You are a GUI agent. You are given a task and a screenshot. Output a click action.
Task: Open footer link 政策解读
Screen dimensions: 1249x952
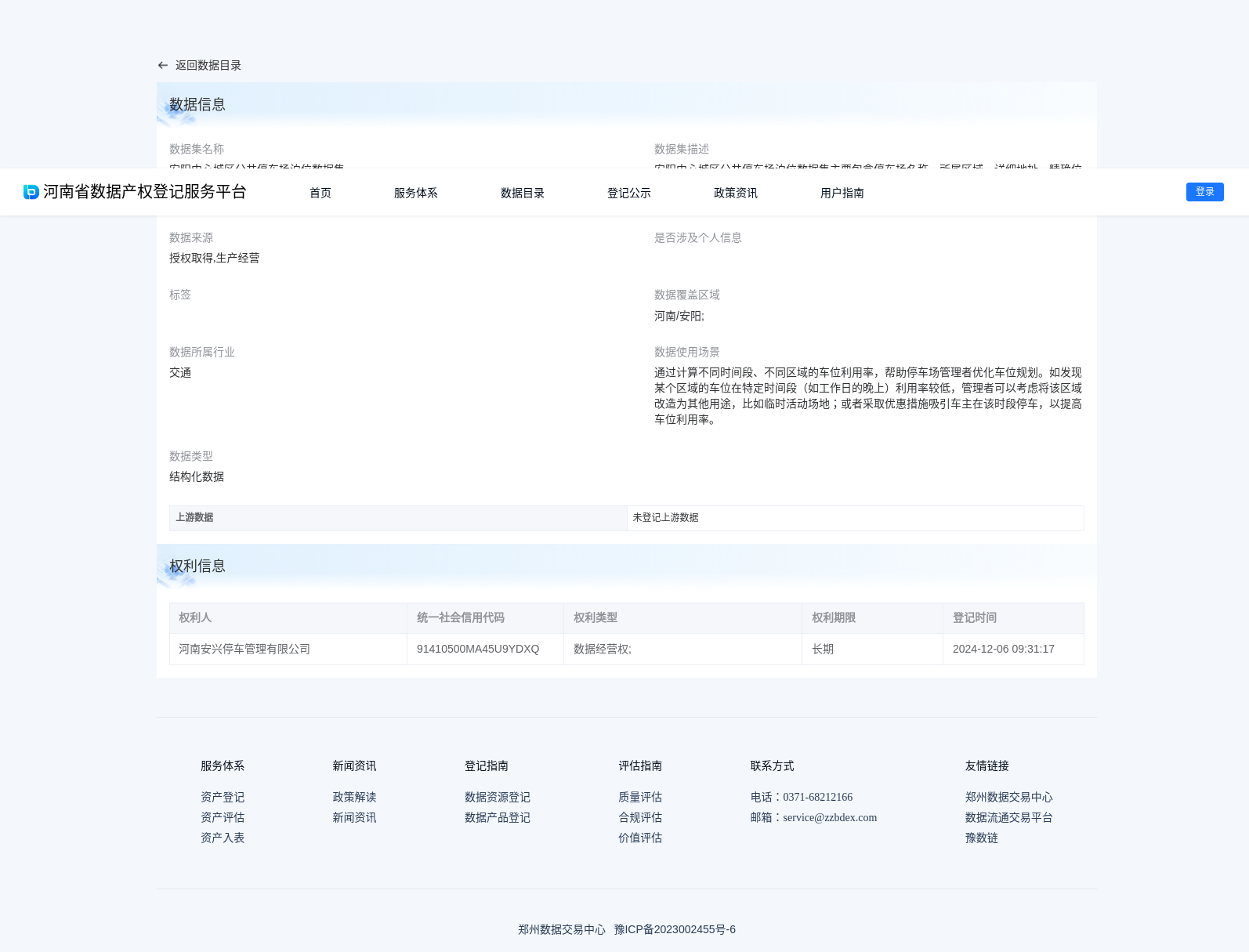tap(354, 797)
